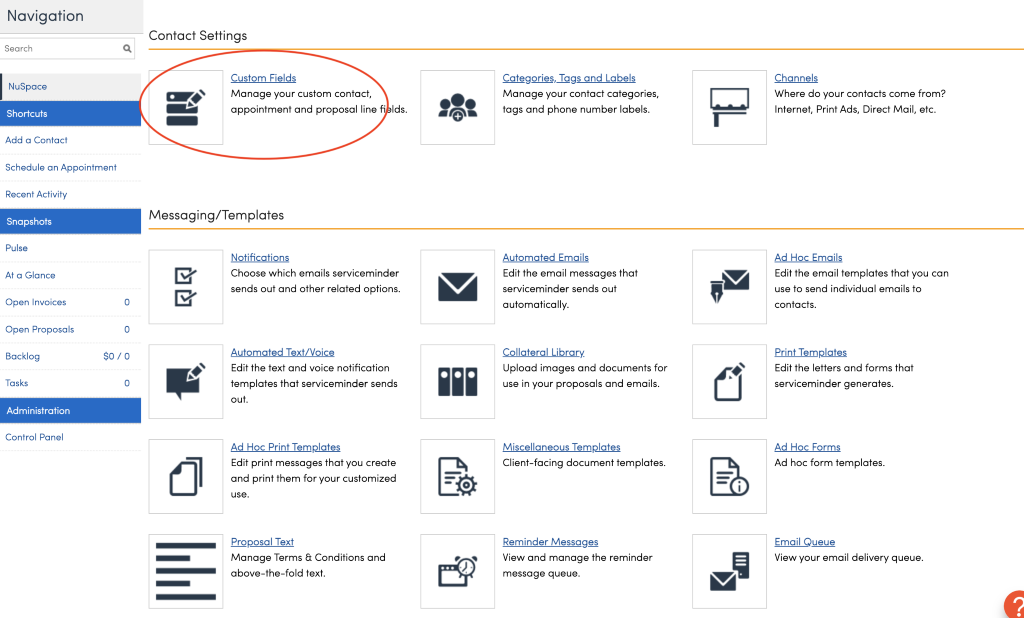Open the Automated Text/Voice speech bubble icon

[x=185, y=381]
